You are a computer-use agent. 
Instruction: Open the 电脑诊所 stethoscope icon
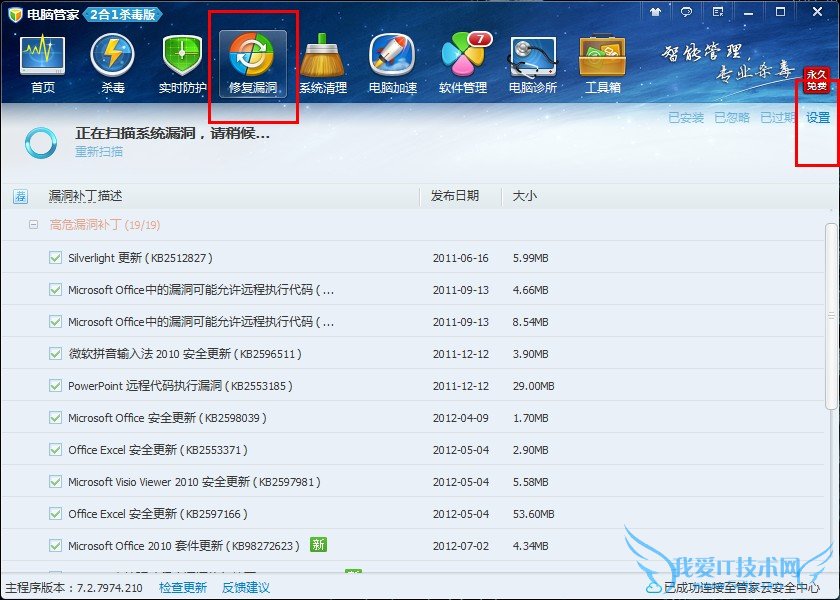click(x=532, y=64)
